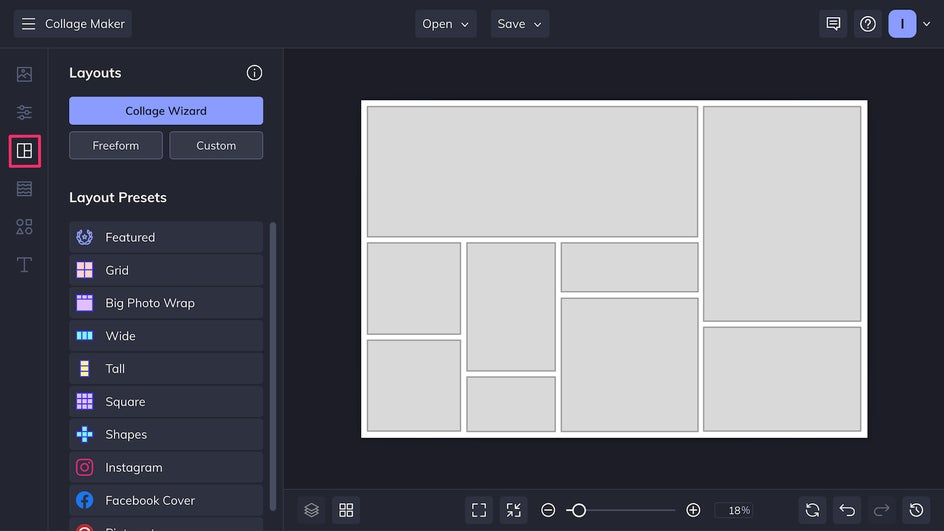Select the Featured layout preset
The width and height of the screenshot is (944, 531).
(x=166, y=237)
